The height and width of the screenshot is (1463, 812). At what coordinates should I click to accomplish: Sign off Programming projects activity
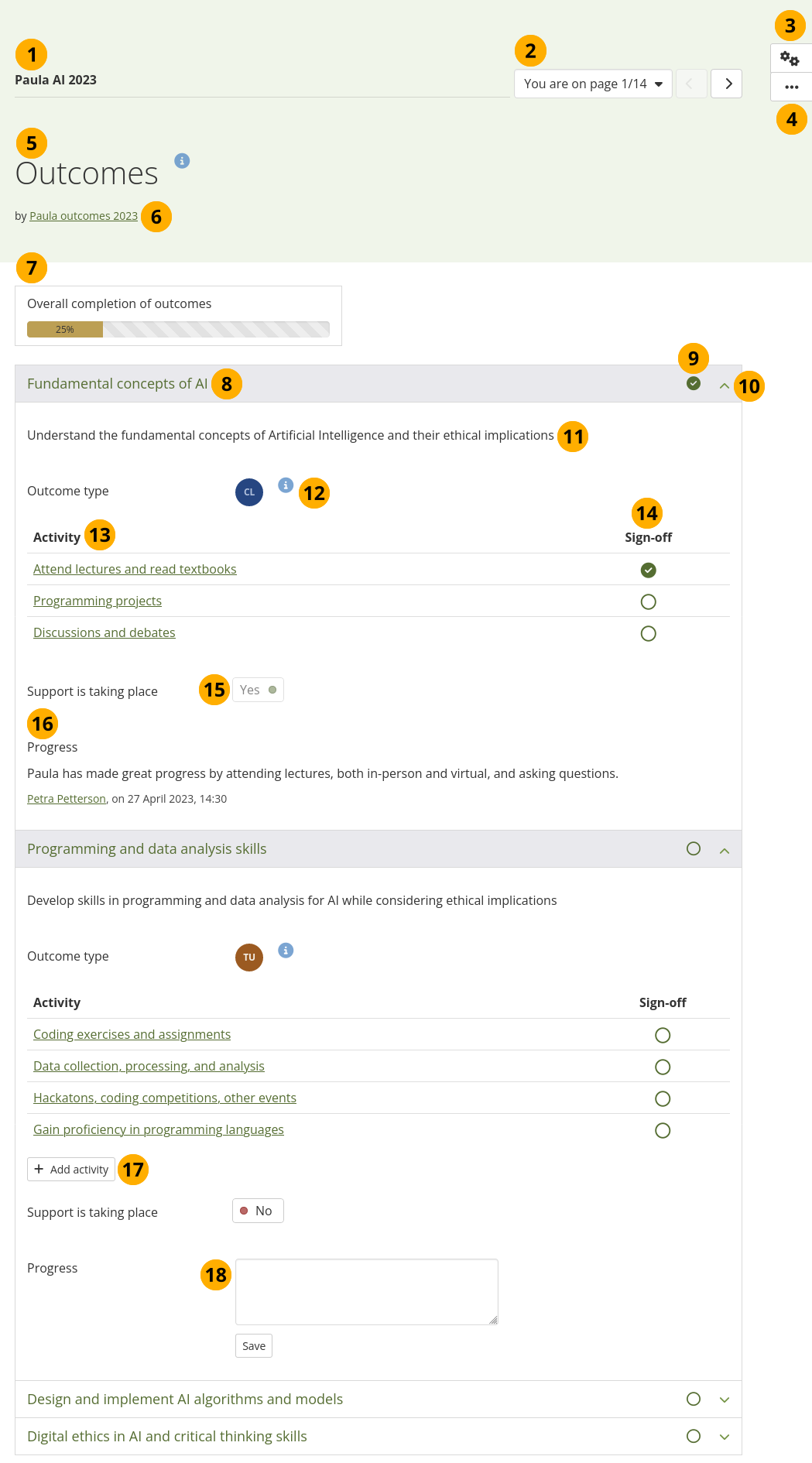click(x=649, y=602)
